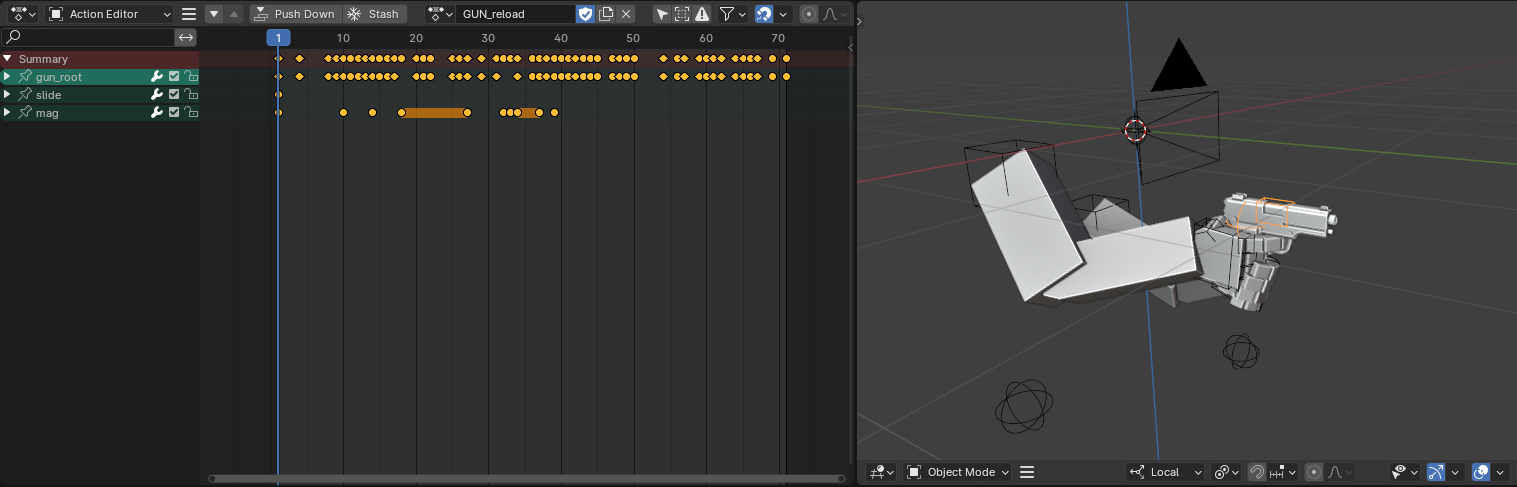Toggle viewport gizmos display
The image size is (1517, 487).
click(1436, 472)
